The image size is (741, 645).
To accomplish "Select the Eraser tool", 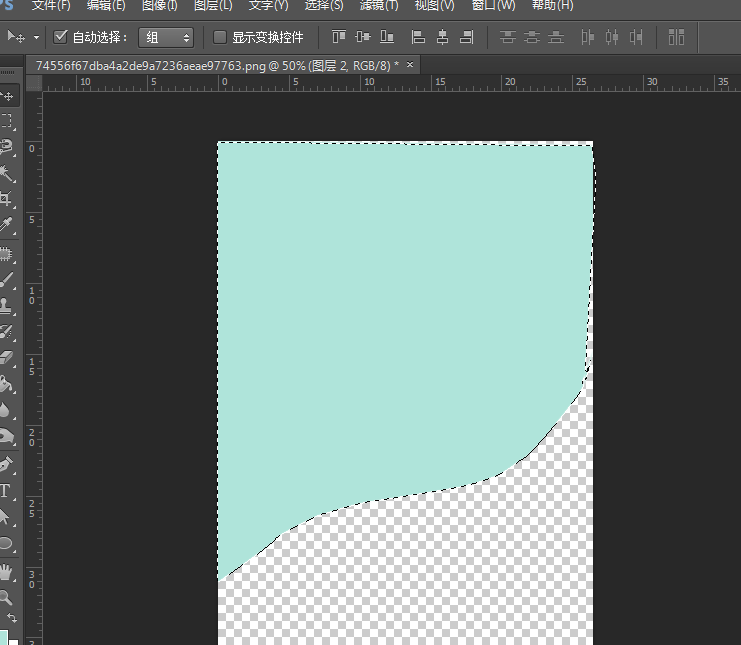I will click(x=7, y=358).
